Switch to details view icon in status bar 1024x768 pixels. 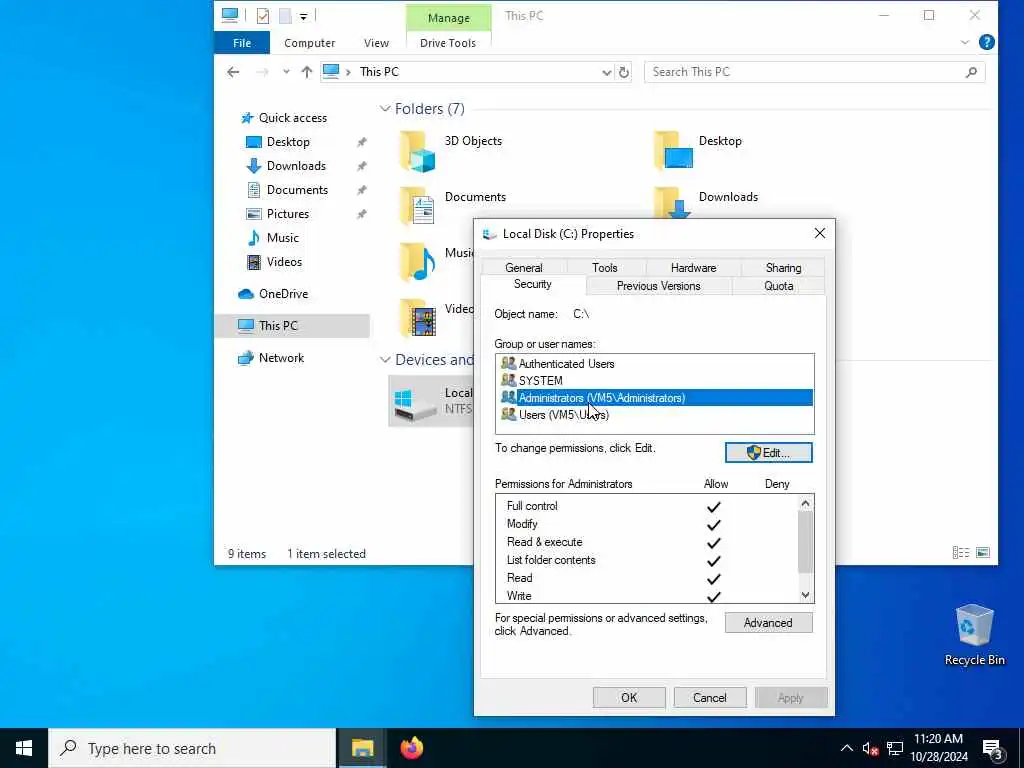click(961, 553)
